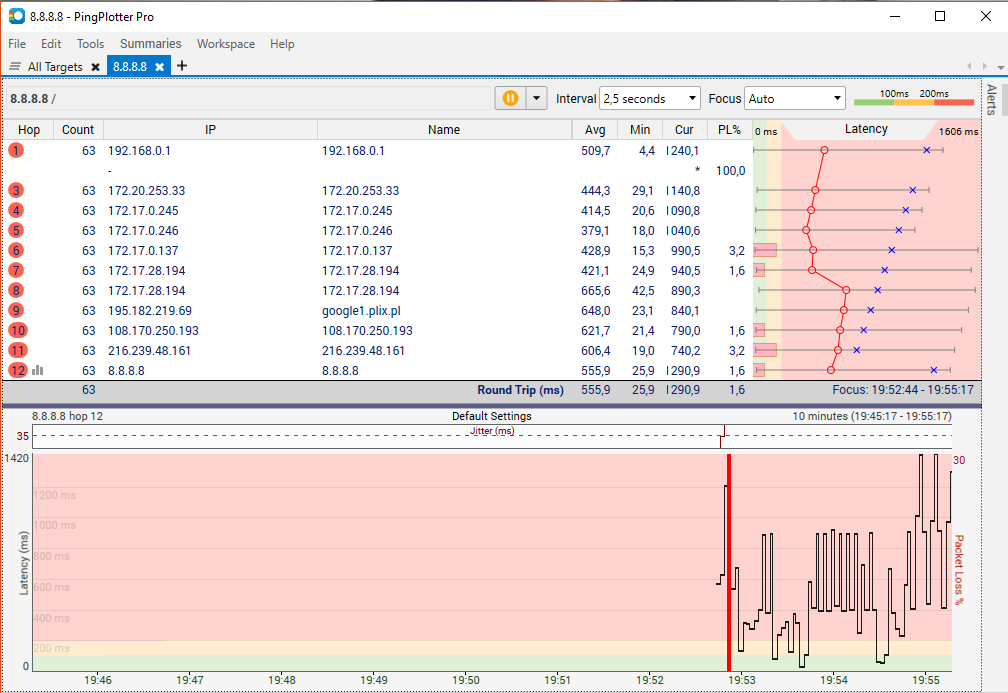Click hop 4 red circle icon
The image size is (1008, 693).
[16, 210]
